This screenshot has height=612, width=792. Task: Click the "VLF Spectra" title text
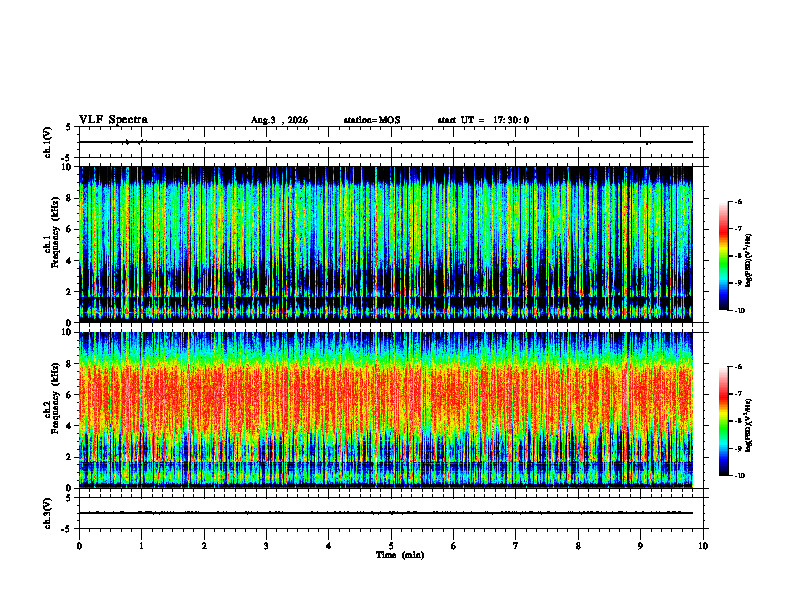[x=113, y=120]
